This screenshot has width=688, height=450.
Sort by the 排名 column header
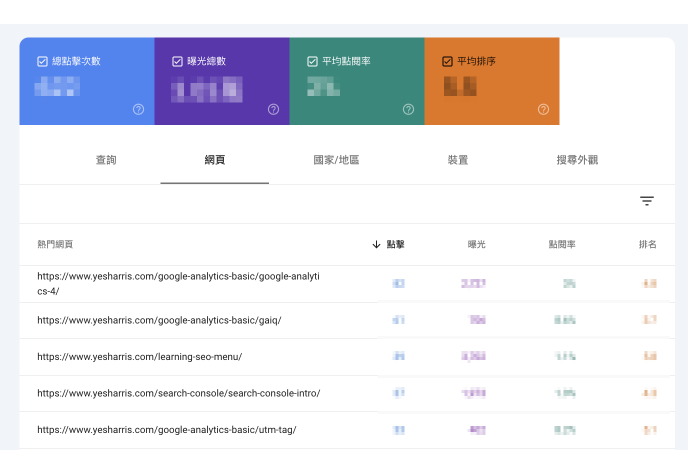tap(647, 244)
